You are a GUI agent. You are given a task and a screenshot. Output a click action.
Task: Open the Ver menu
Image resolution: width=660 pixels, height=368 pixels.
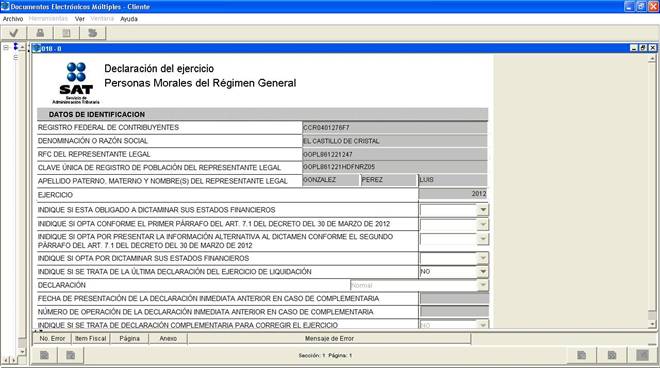(80, 19)
